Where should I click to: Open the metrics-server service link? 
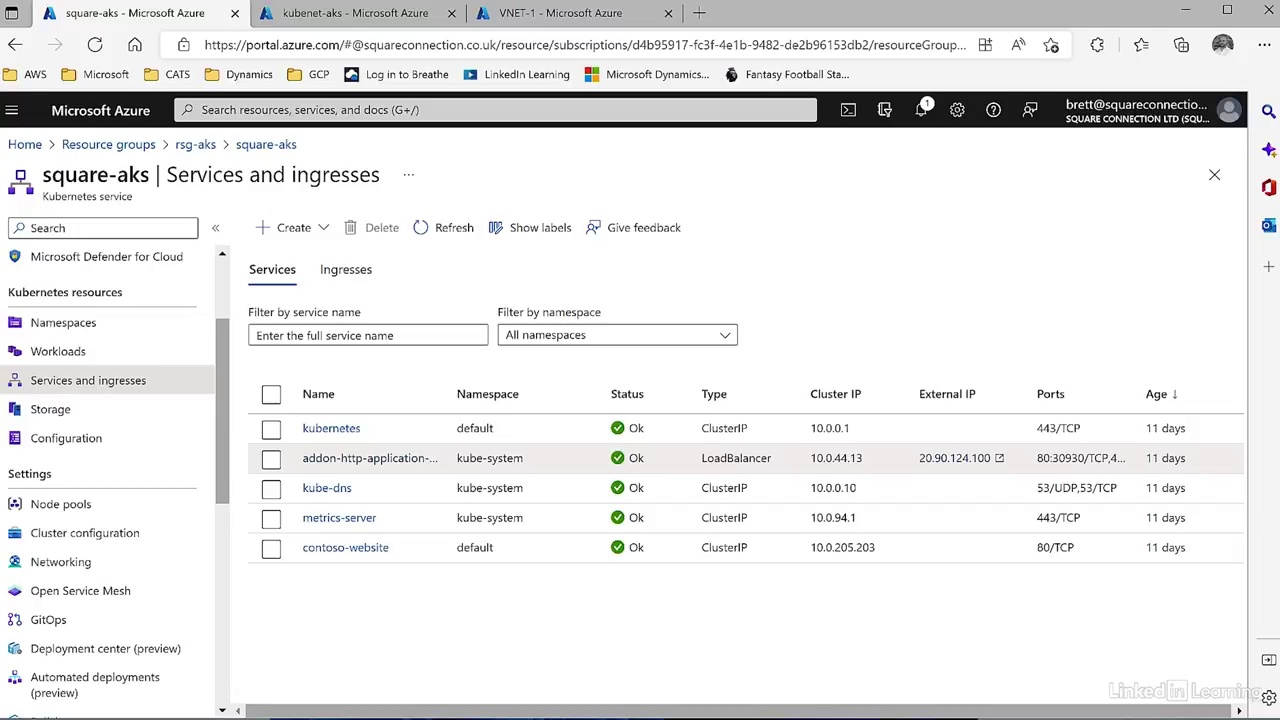pyautogui.click(x=339, y=518)
